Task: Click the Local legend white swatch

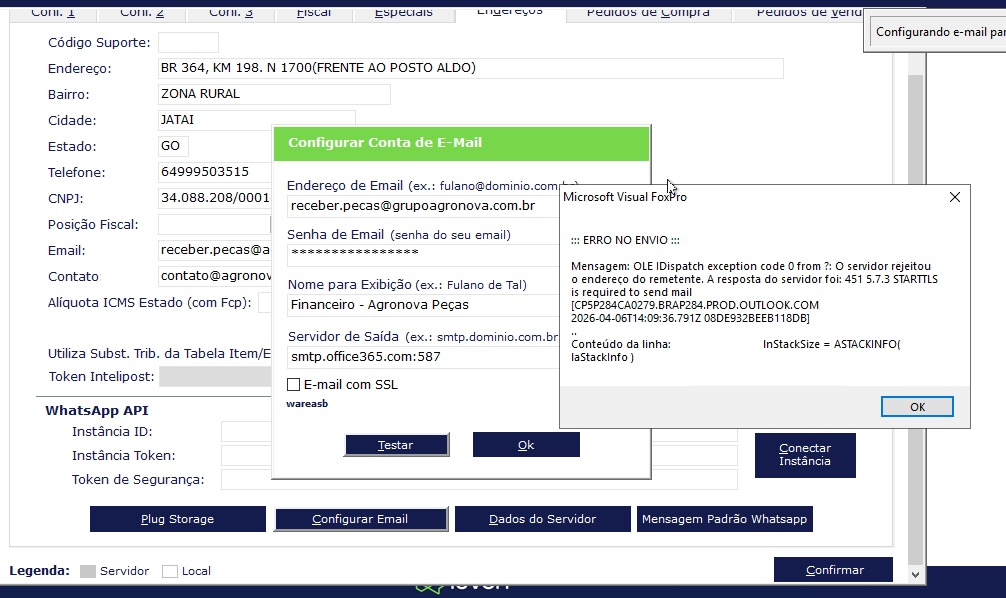Action: click(x=170, y=571)
